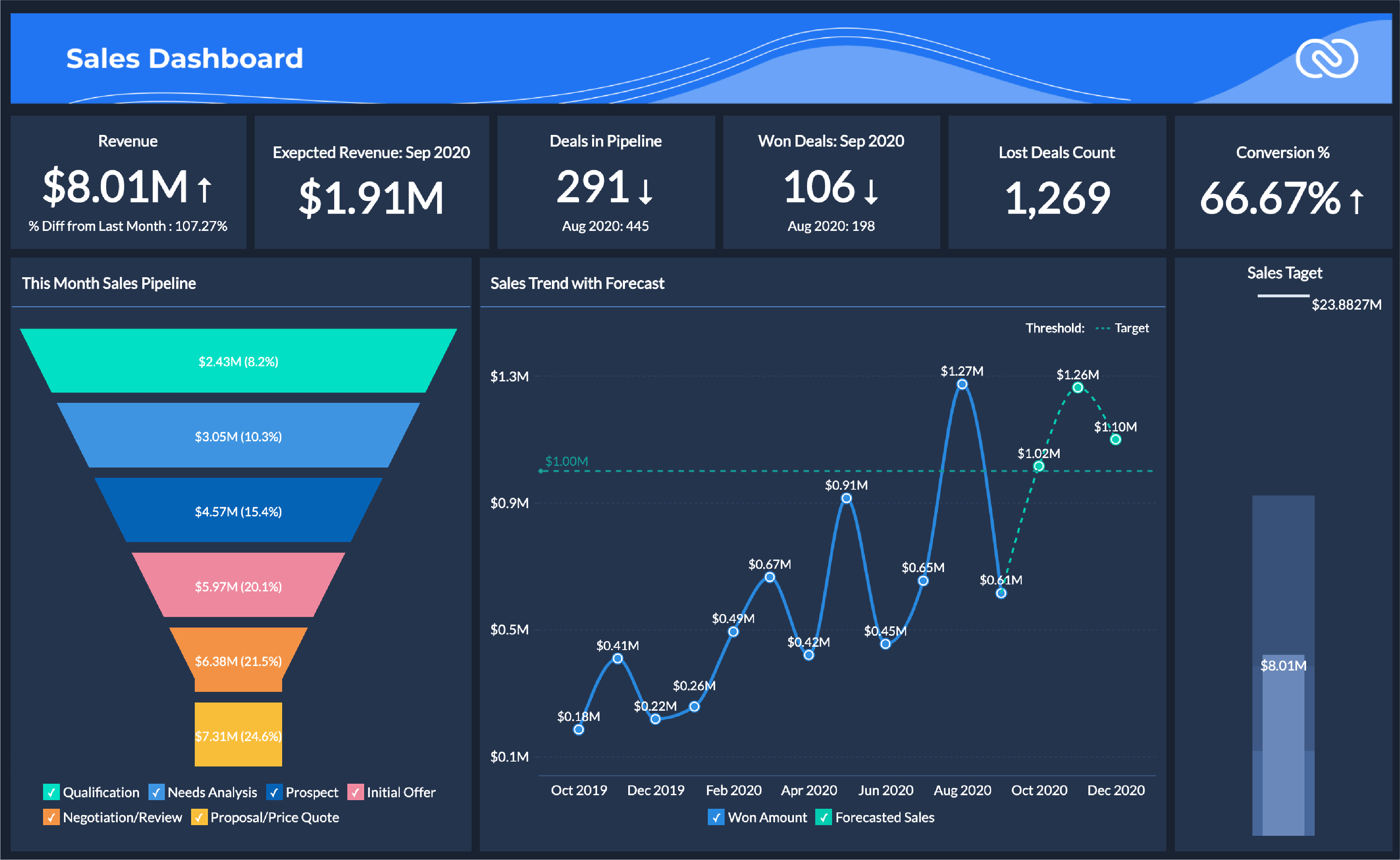Click the Sales Dashboard logo icon
1400x860 pixels.
(x=1328, y=58)
